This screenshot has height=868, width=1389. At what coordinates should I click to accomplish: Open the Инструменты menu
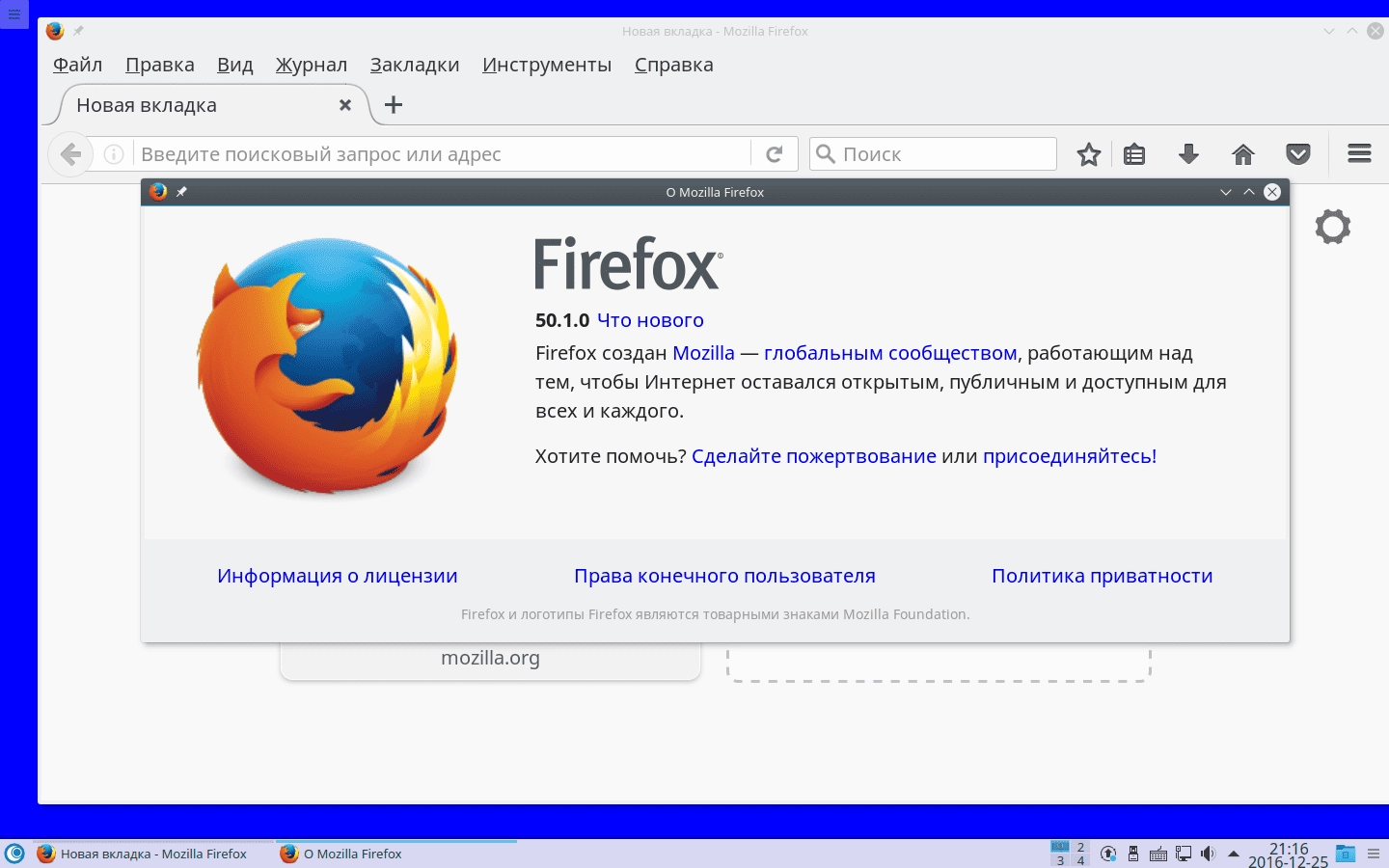(547, 65)
